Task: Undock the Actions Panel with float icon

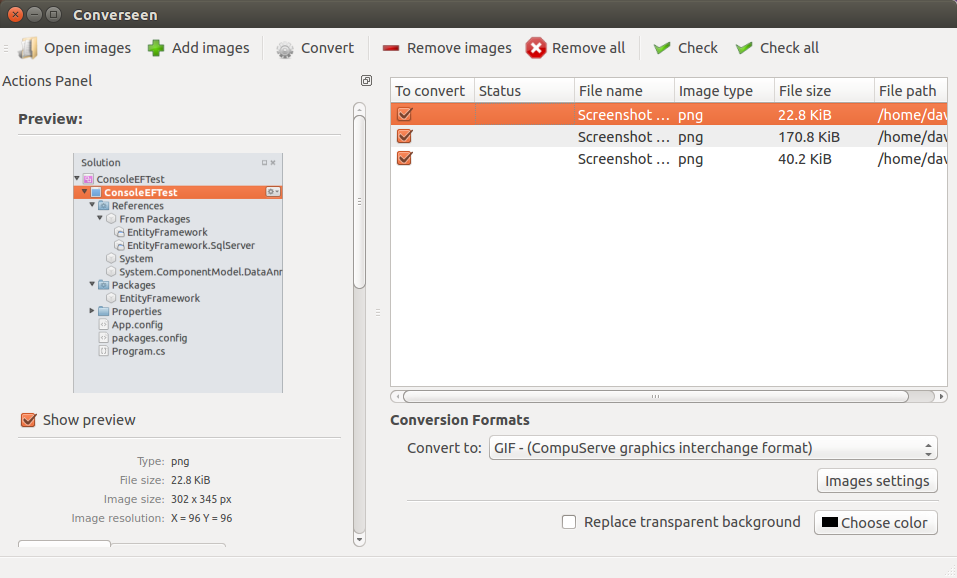Action: click(x=366, y=81)
